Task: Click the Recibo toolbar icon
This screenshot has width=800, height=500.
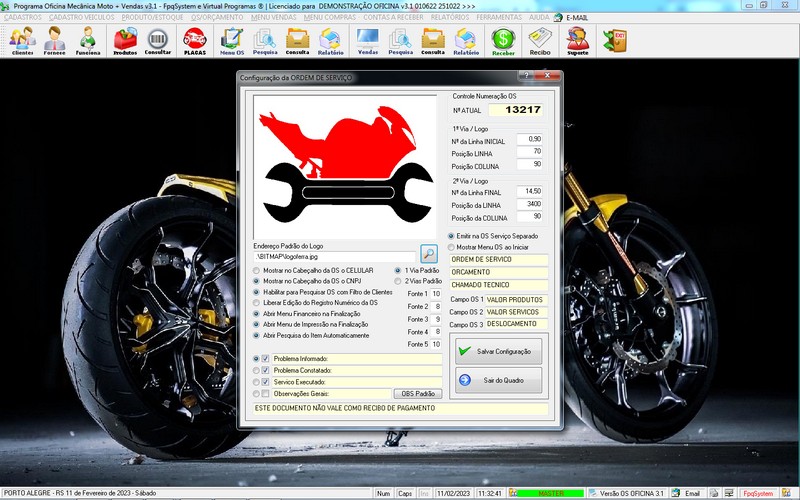Action: [540, 40]
